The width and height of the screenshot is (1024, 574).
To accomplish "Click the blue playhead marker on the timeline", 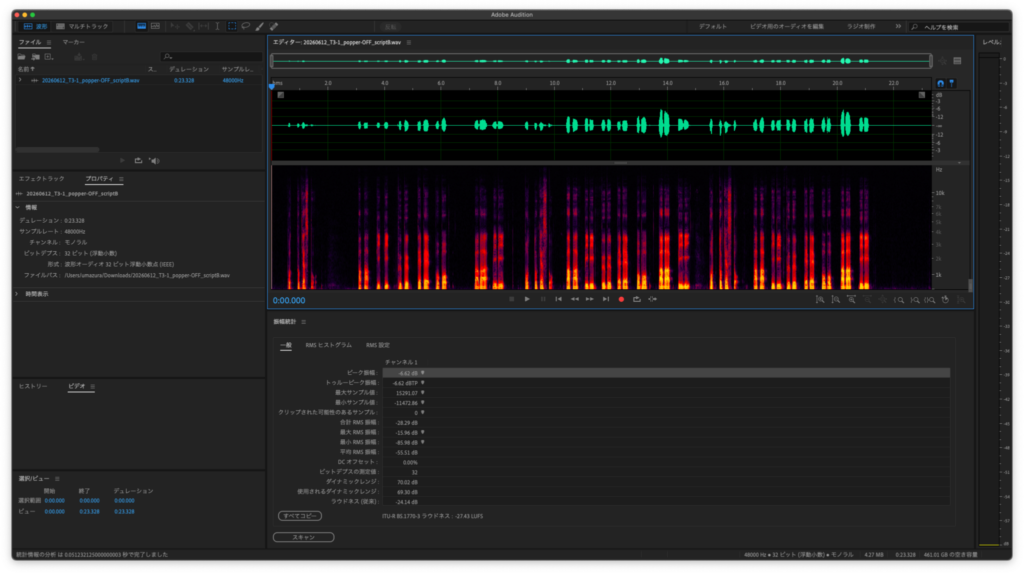I will pos(272,86).
